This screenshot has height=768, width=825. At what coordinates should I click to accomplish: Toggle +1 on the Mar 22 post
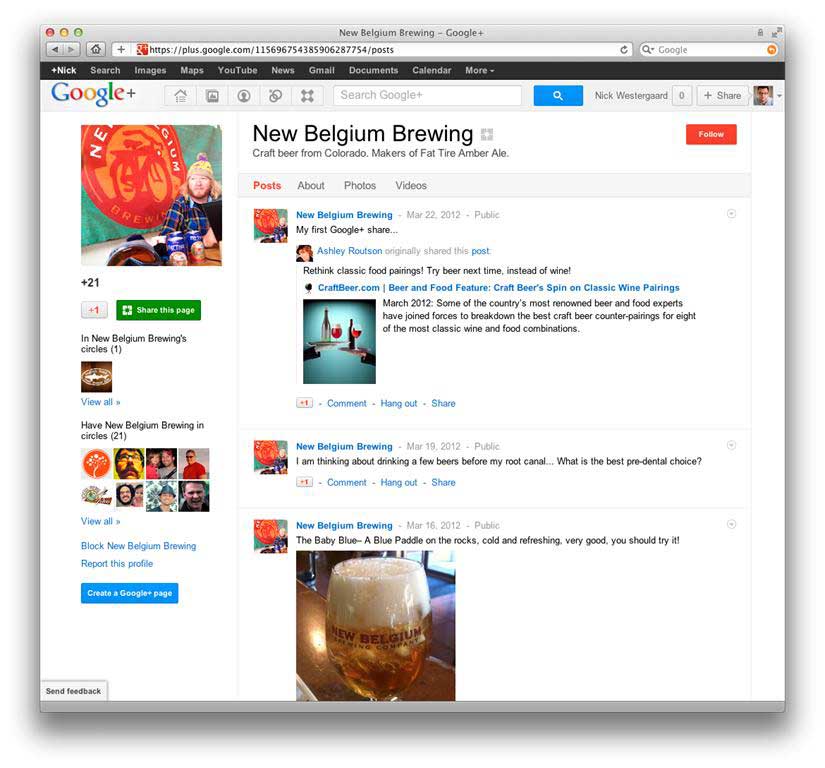click(304, 403)
